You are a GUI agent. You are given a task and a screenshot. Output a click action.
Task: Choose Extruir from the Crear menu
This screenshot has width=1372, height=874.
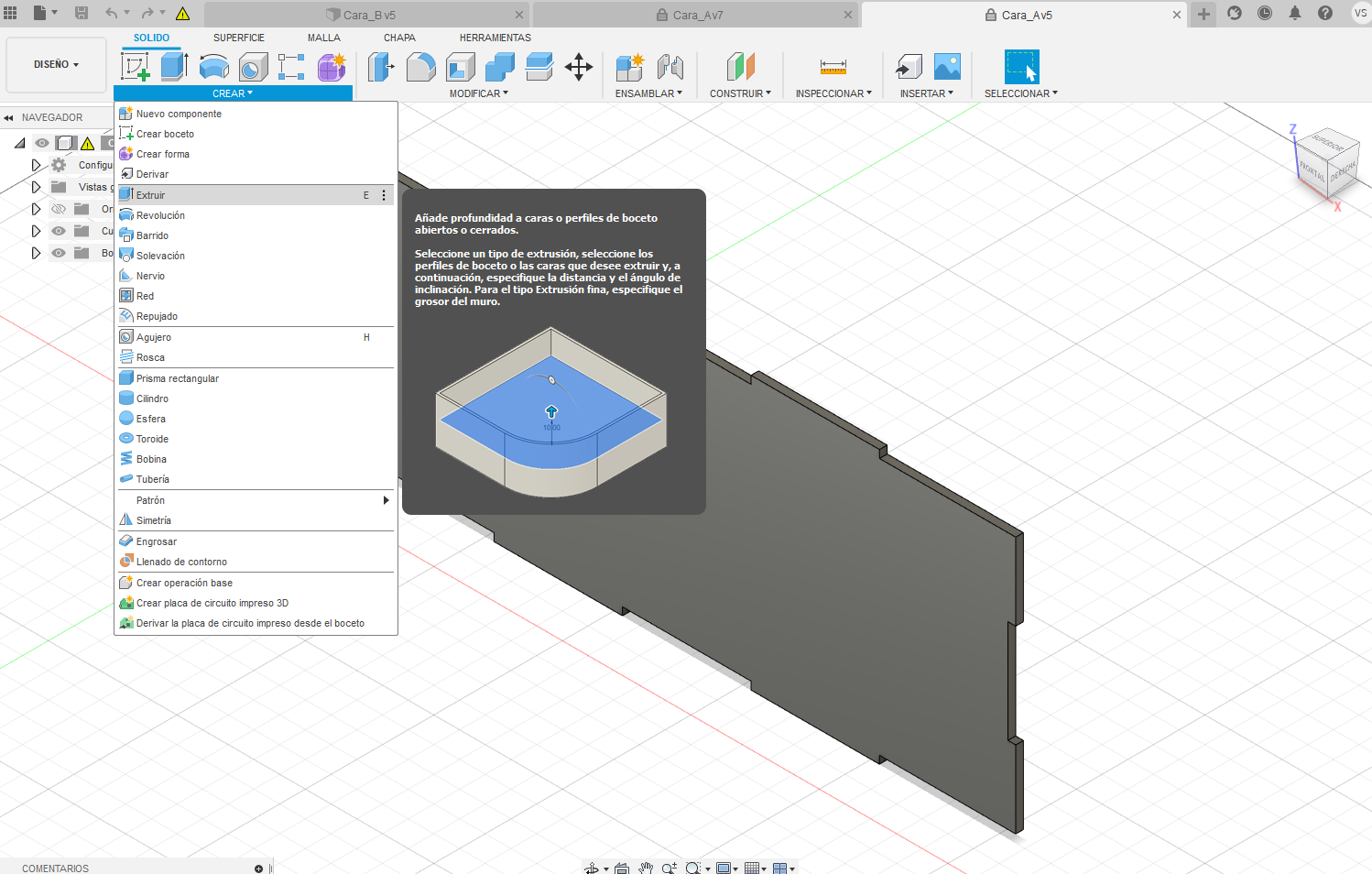pos(151,195)
